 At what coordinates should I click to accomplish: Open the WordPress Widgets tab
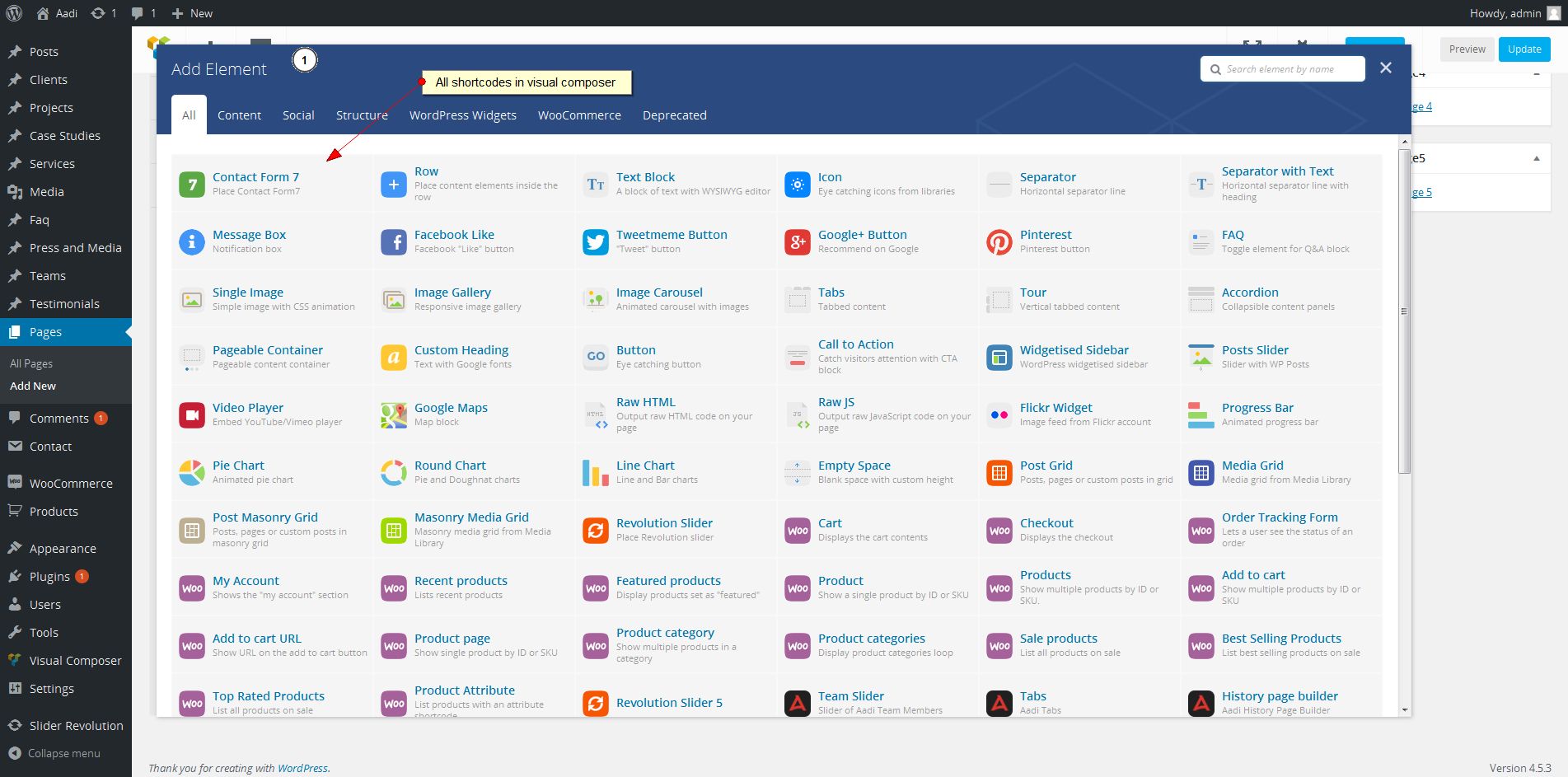[x=463, y=115]
